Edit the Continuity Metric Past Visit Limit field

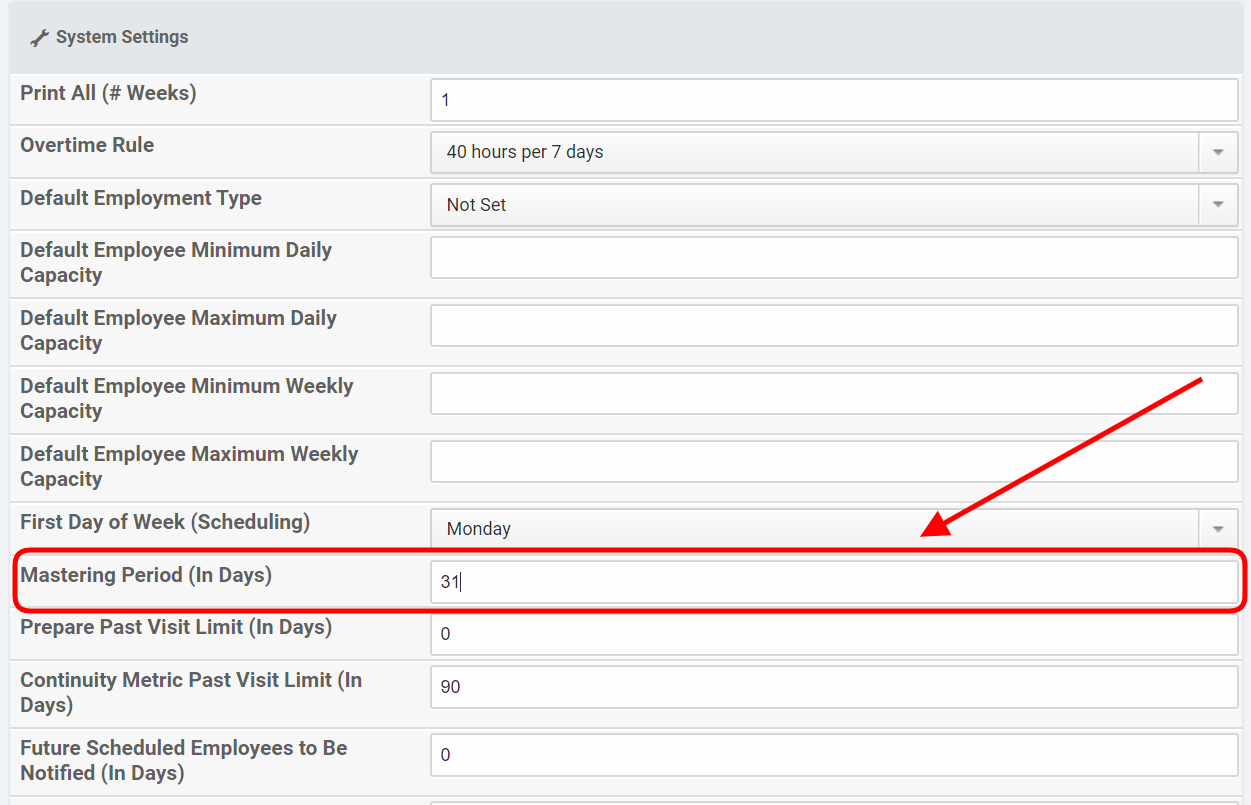[834, 688]
